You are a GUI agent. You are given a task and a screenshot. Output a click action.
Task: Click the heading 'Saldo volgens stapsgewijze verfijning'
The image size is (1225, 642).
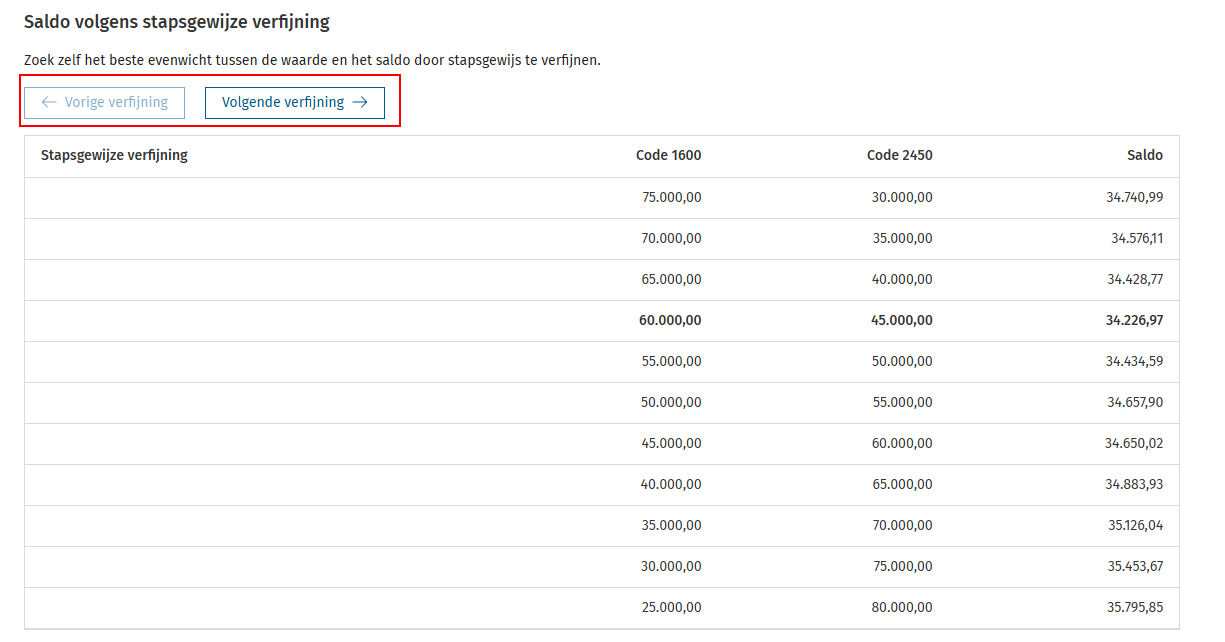[176, 21]
